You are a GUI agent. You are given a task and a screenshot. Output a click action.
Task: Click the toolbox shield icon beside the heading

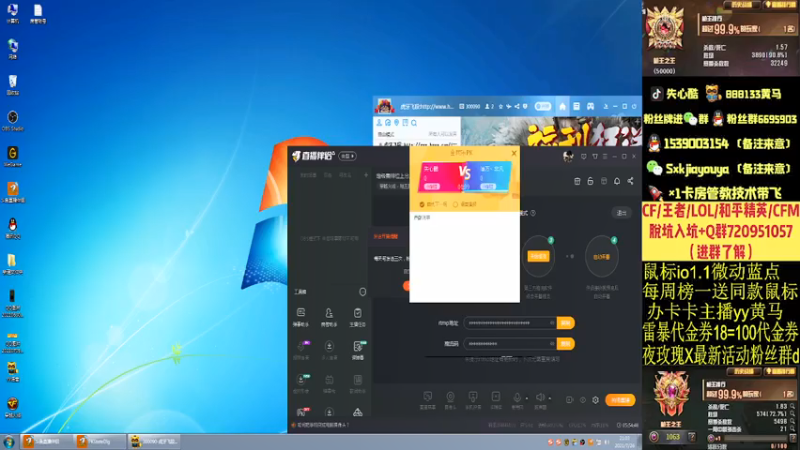coord(362,292)
